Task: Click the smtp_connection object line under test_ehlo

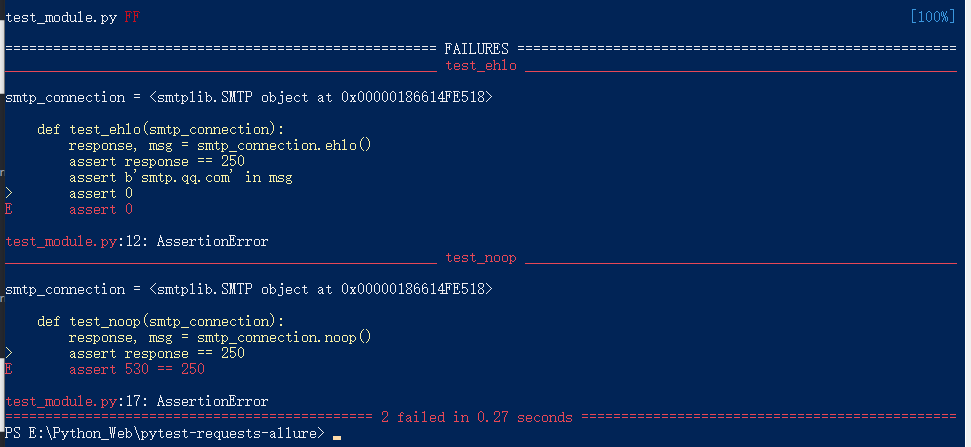Action: [x=248, y=97]
